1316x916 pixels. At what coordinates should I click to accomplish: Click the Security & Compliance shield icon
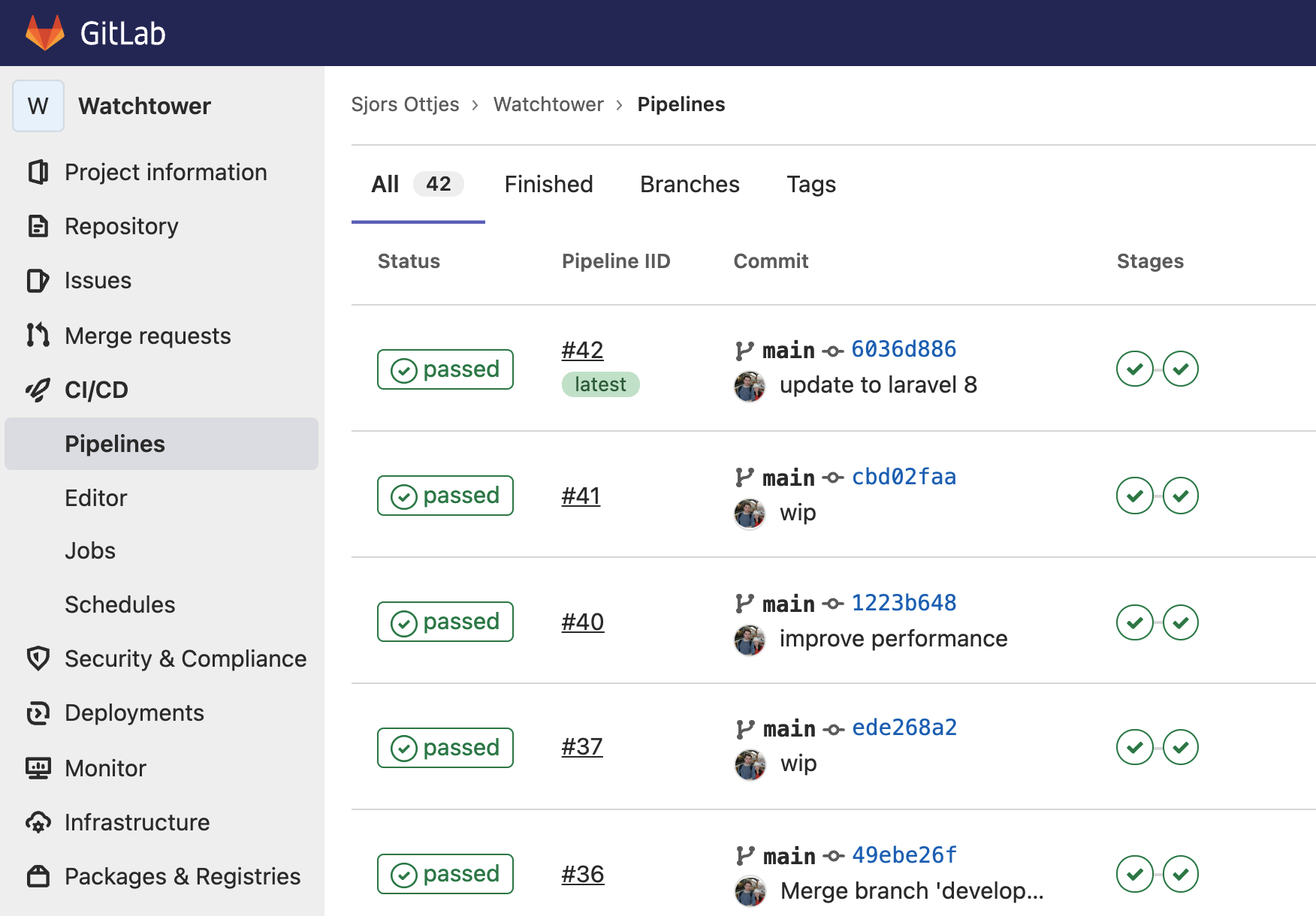tap(38, 658)
